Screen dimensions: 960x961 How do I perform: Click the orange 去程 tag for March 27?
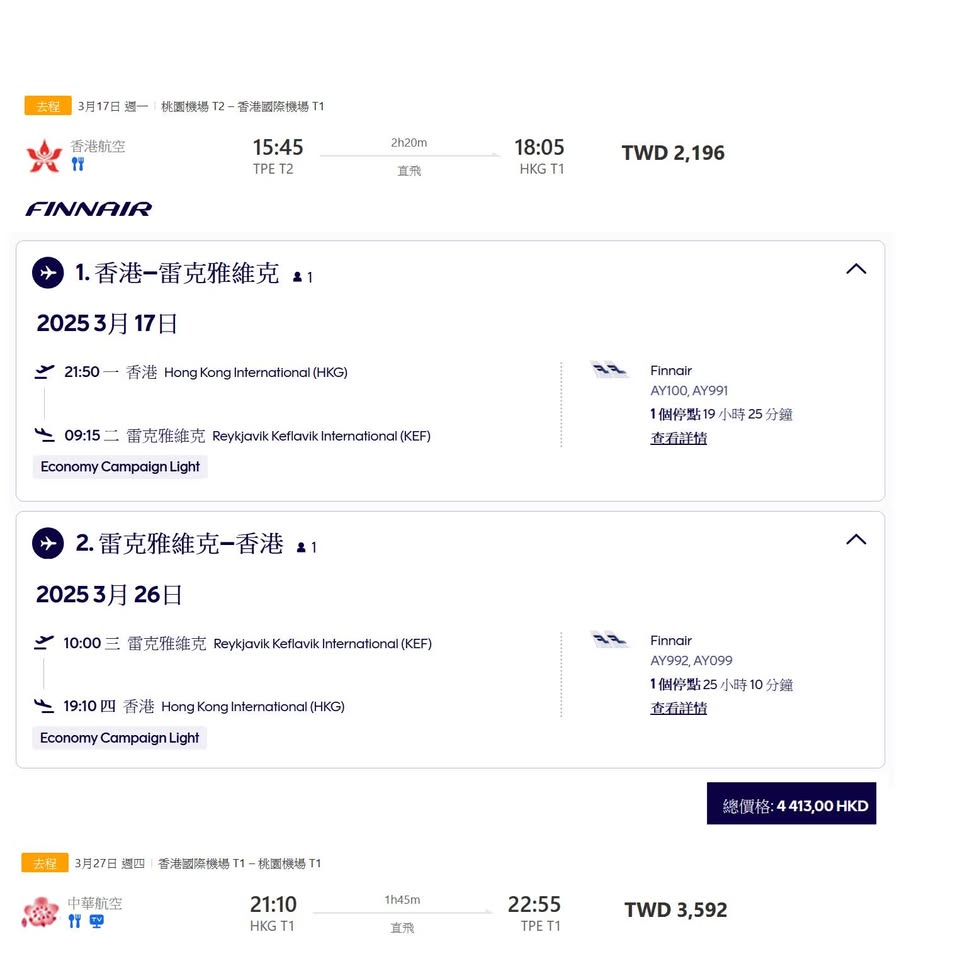pyautogui.click(x=45, y=863)
